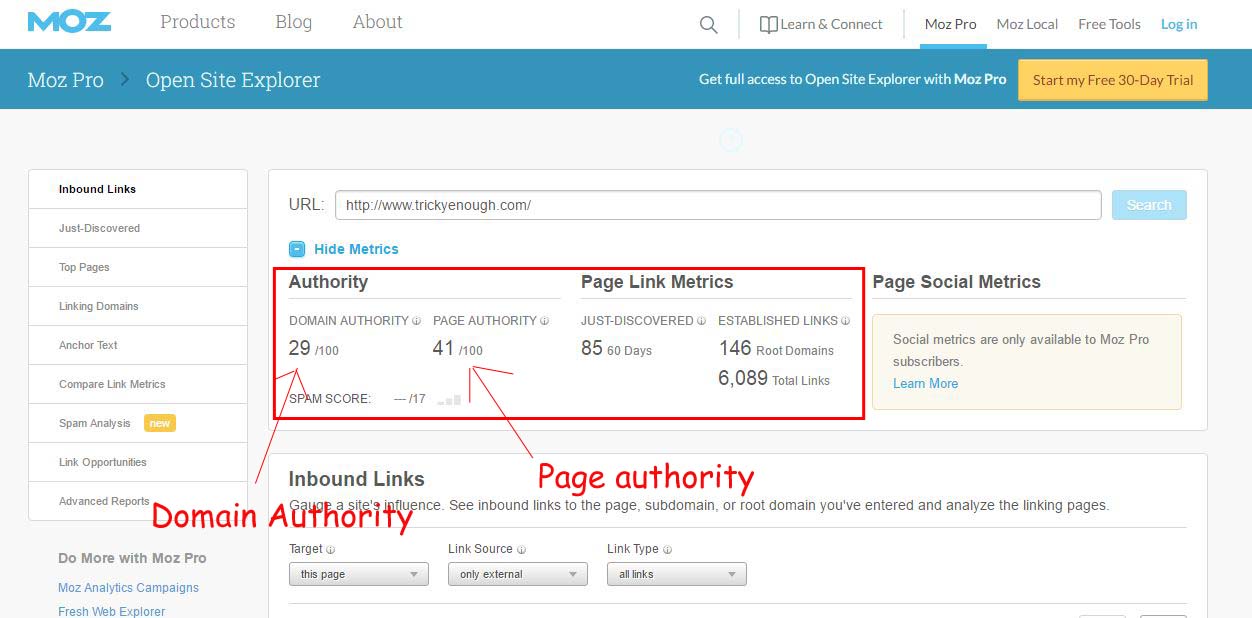
Task: Click info icon next to Just-Discovered metric
Action: (701, 321)
